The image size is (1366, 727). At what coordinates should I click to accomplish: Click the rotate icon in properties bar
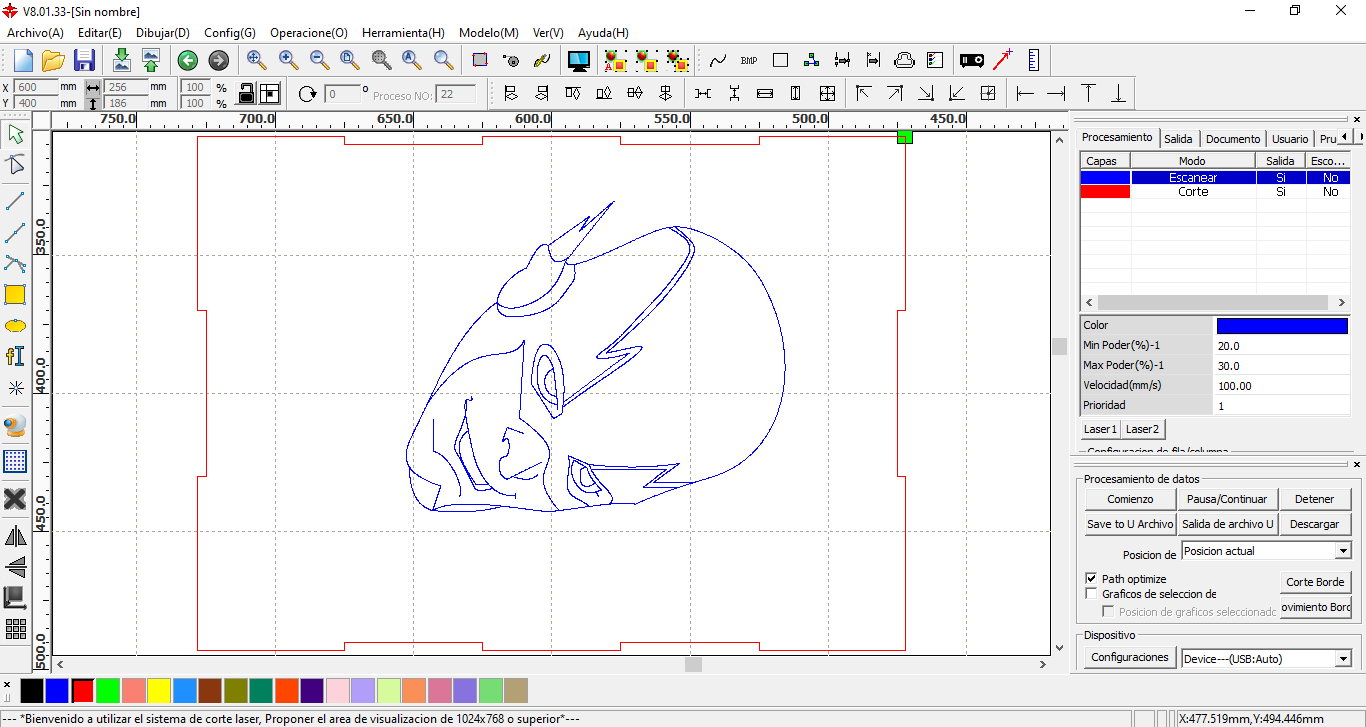coord(307,94)
